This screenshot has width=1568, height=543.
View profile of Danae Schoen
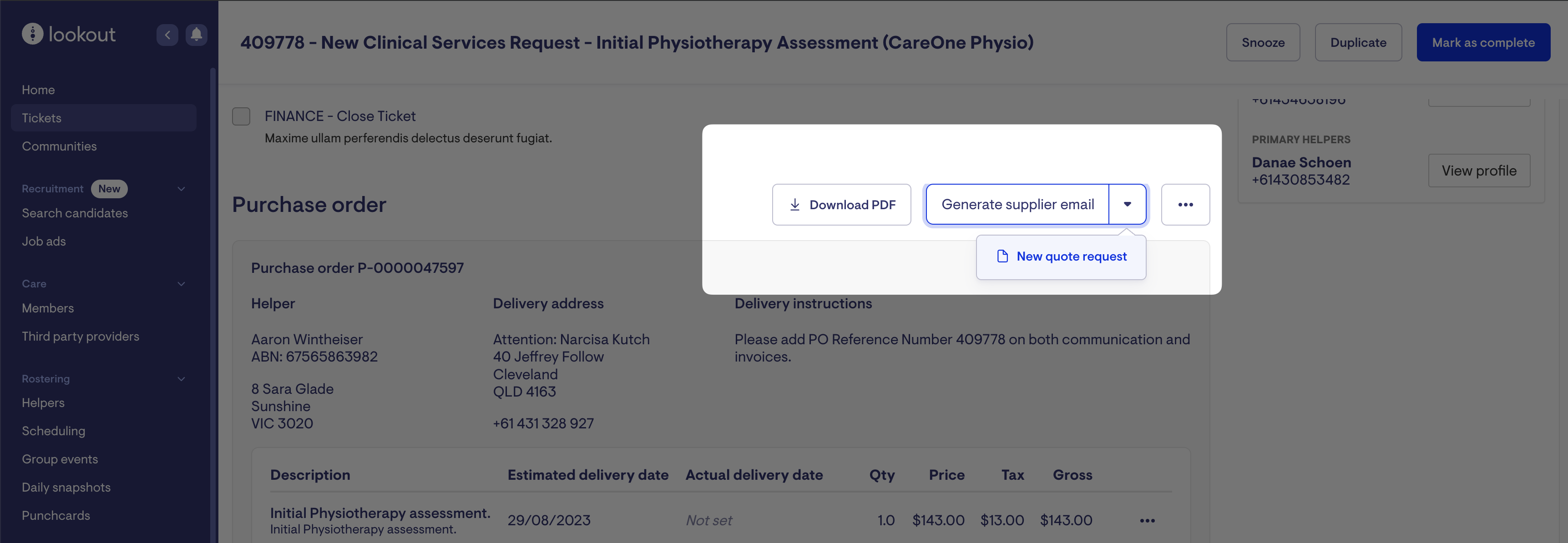coord(1478,171)
